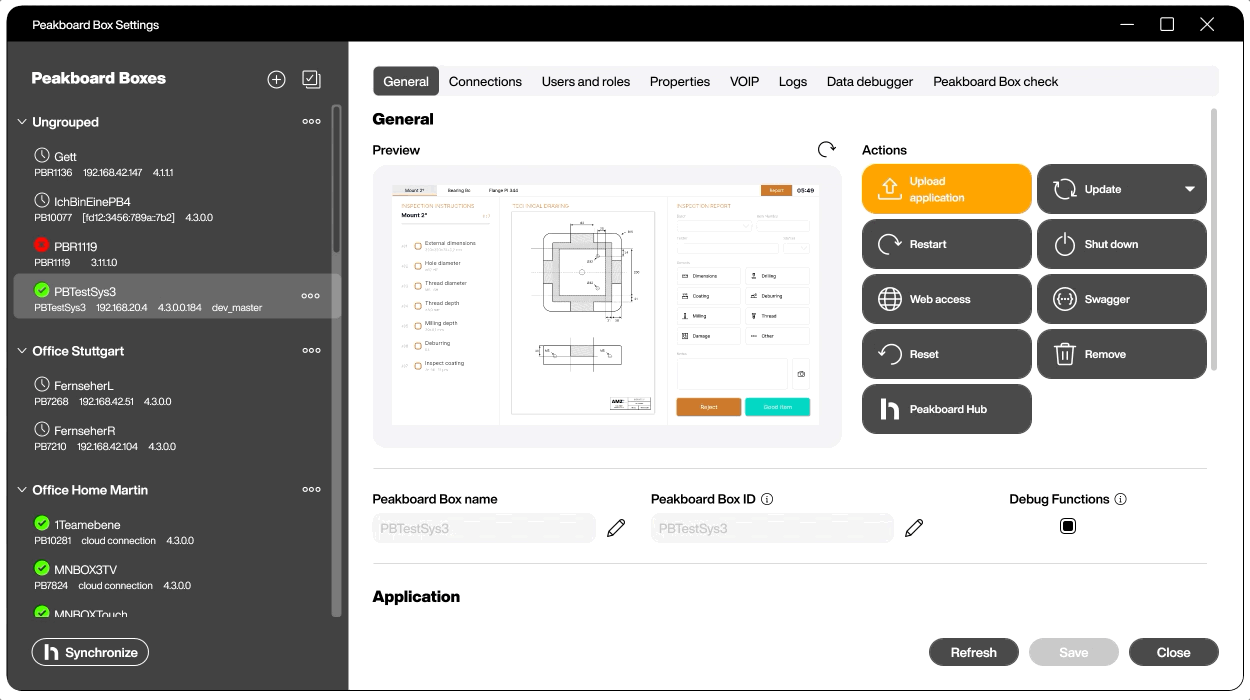The width and height of the screenshot is (1250, 700).
Task: Click the Peakboard Box name input field
Action: click(485, 528)
